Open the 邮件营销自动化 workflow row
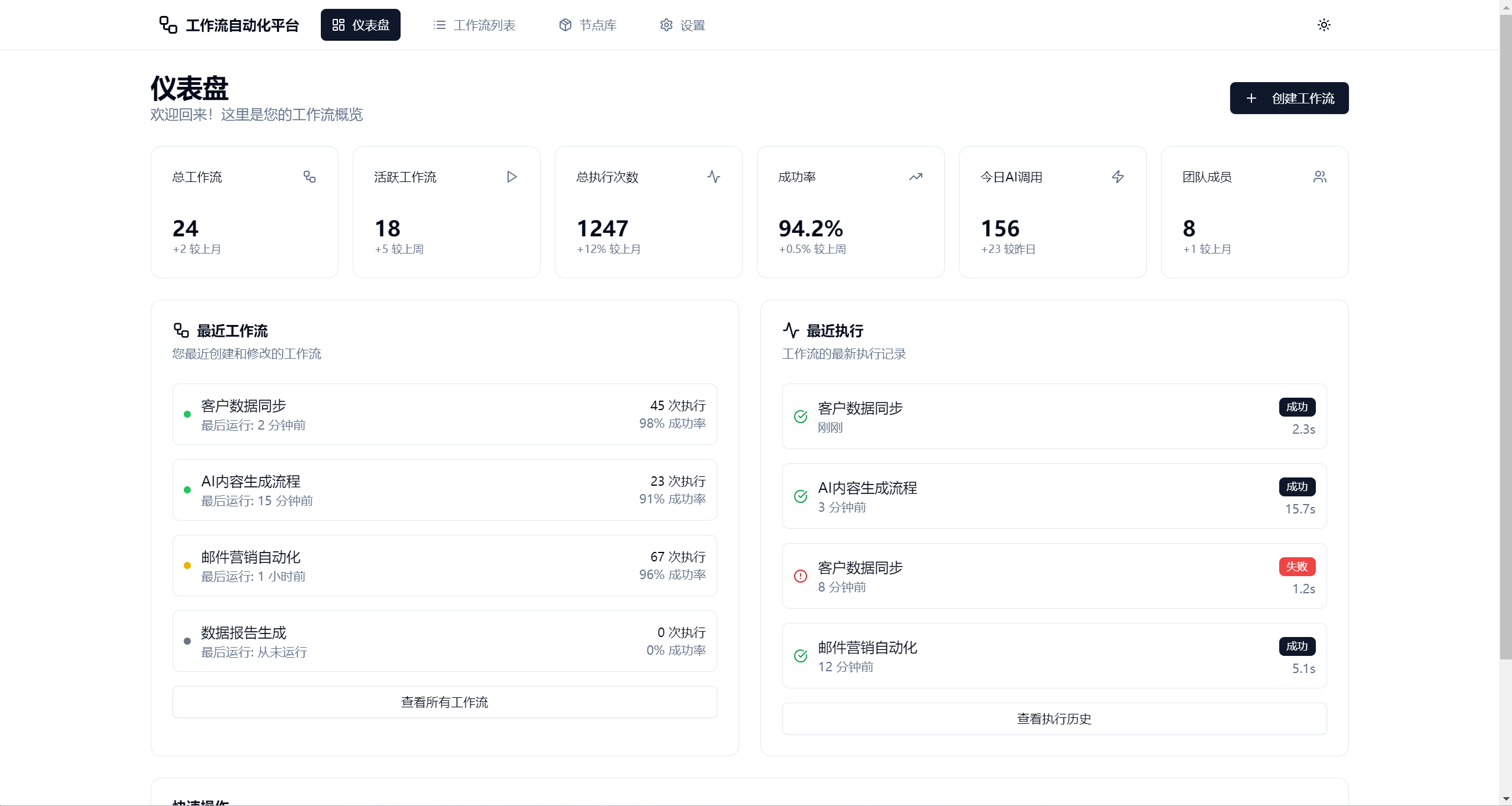The width and height of the screenshot is (1512, 806). 444,565
